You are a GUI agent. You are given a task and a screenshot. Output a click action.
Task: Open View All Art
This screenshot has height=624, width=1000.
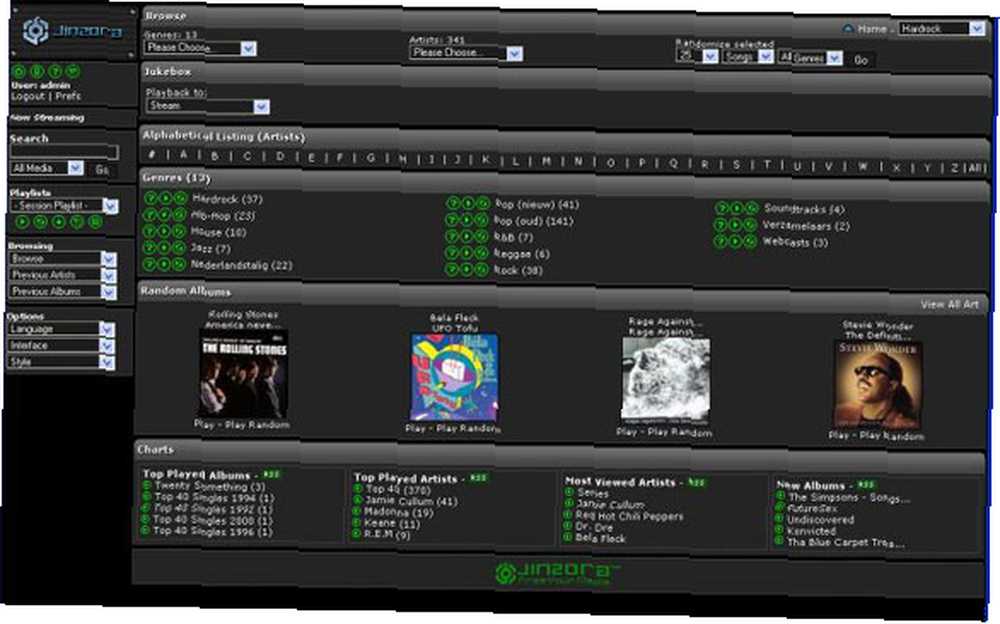point(949,304)
